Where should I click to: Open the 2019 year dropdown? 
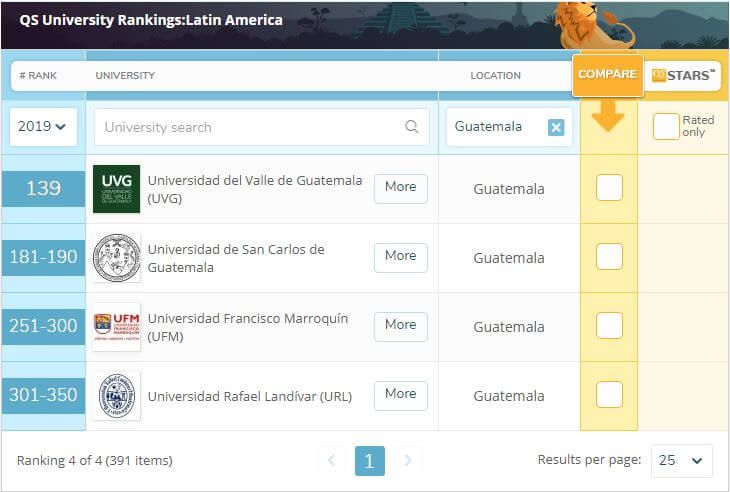(43, 127)
